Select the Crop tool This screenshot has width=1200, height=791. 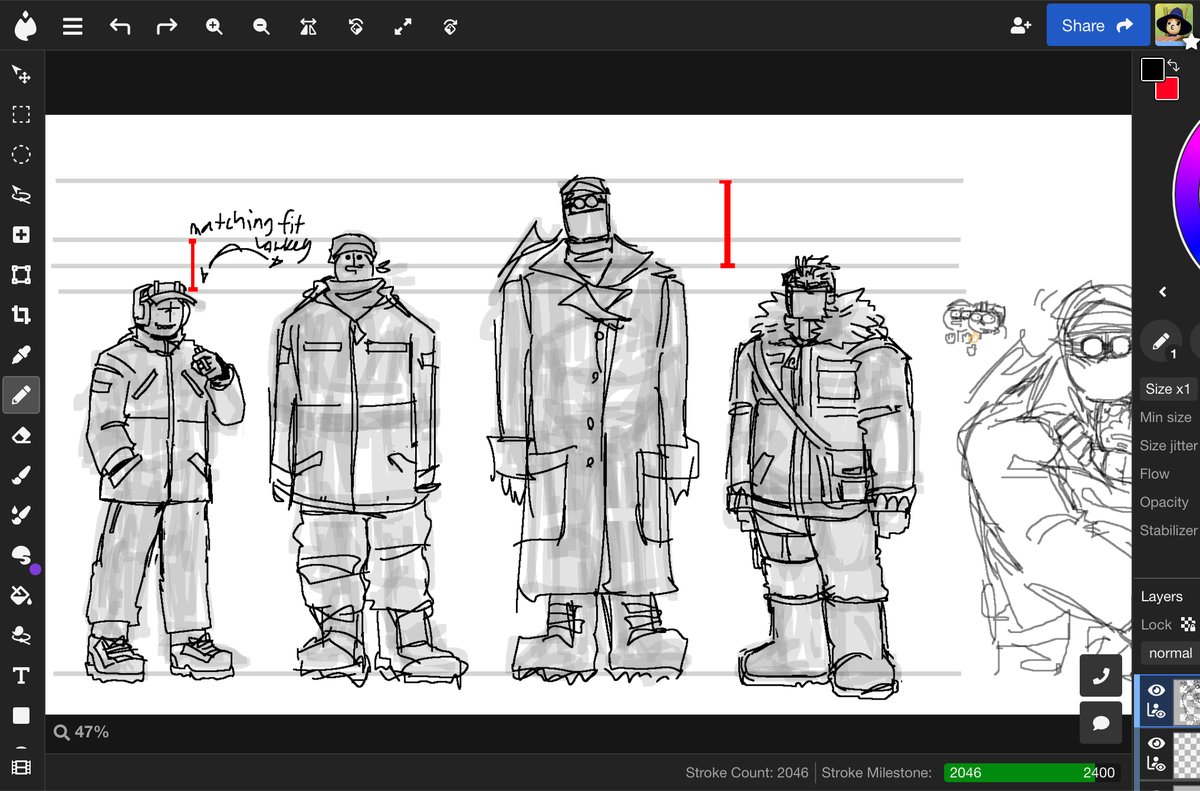point(21,315)
